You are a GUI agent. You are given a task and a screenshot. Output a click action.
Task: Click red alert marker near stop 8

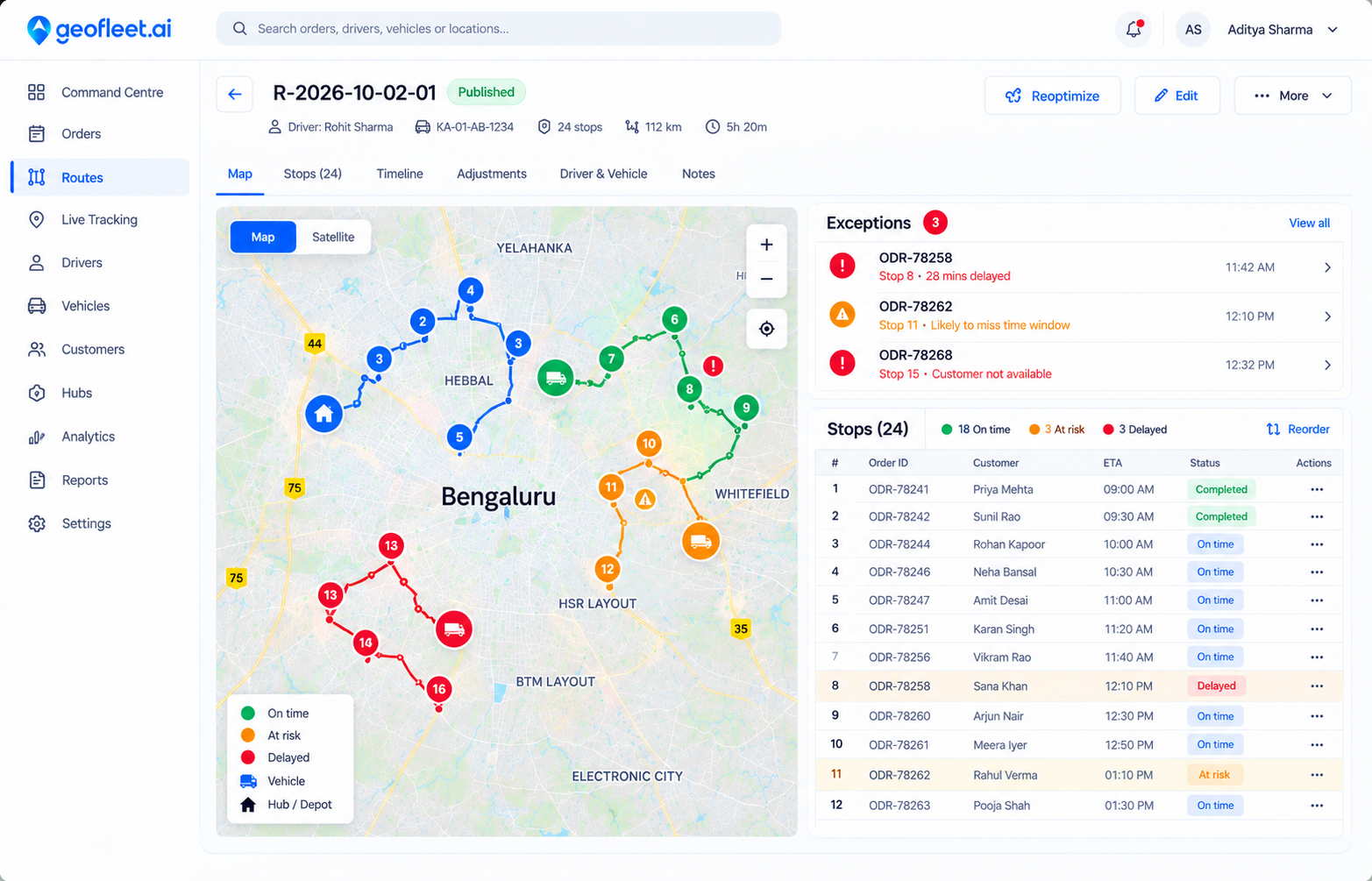714,366
